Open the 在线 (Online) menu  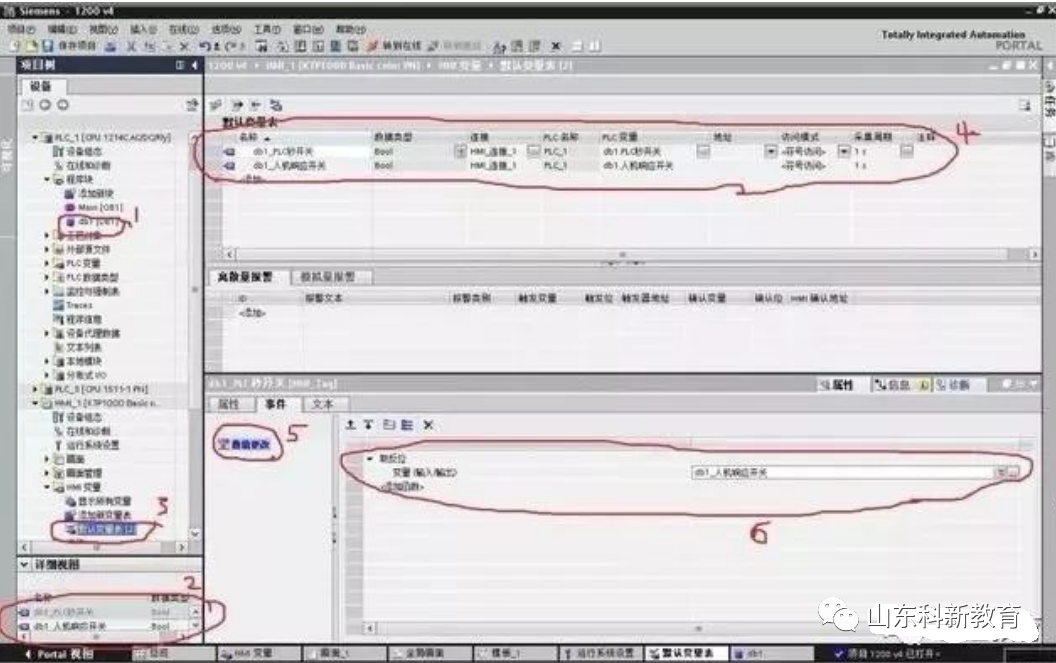pos(184,29)
